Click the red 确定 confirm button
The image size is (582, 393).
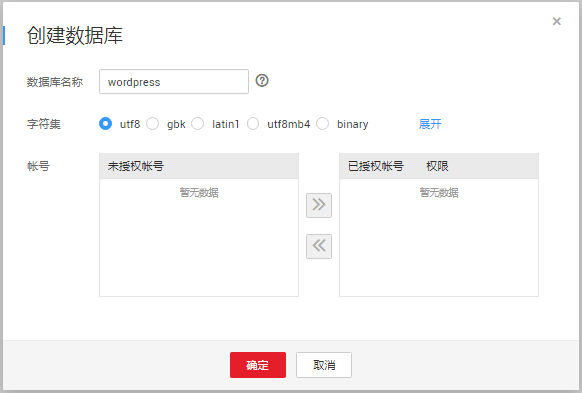[x=258, y=365]
